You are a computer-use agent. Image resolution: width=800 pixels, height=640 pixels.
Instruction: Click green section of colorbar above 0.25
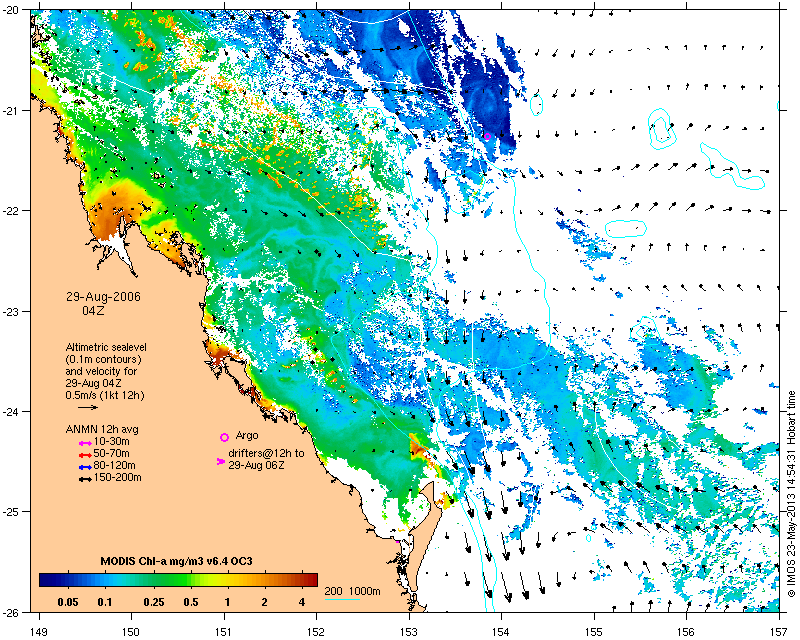(x=154, y=580)
